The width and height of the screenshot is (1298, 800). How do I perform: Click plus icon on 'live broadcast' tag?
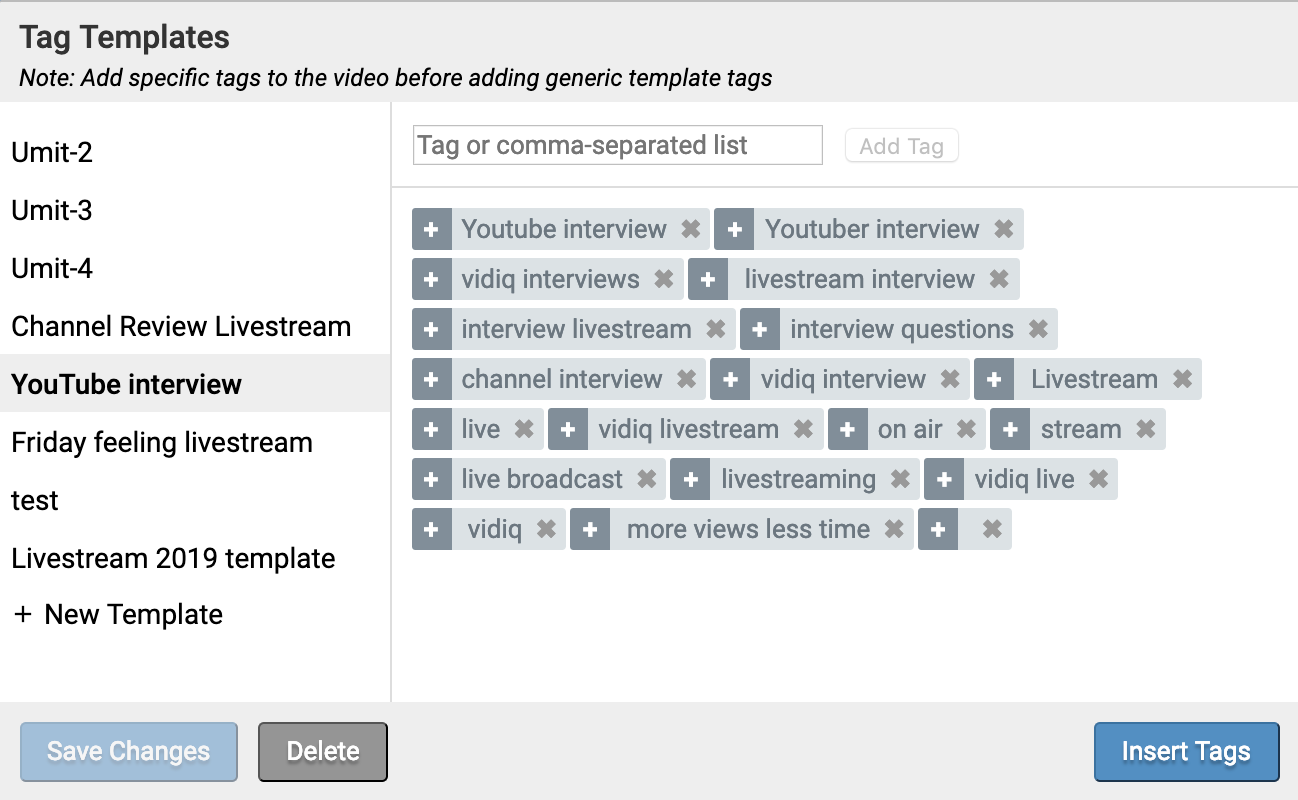pos(432,479)
